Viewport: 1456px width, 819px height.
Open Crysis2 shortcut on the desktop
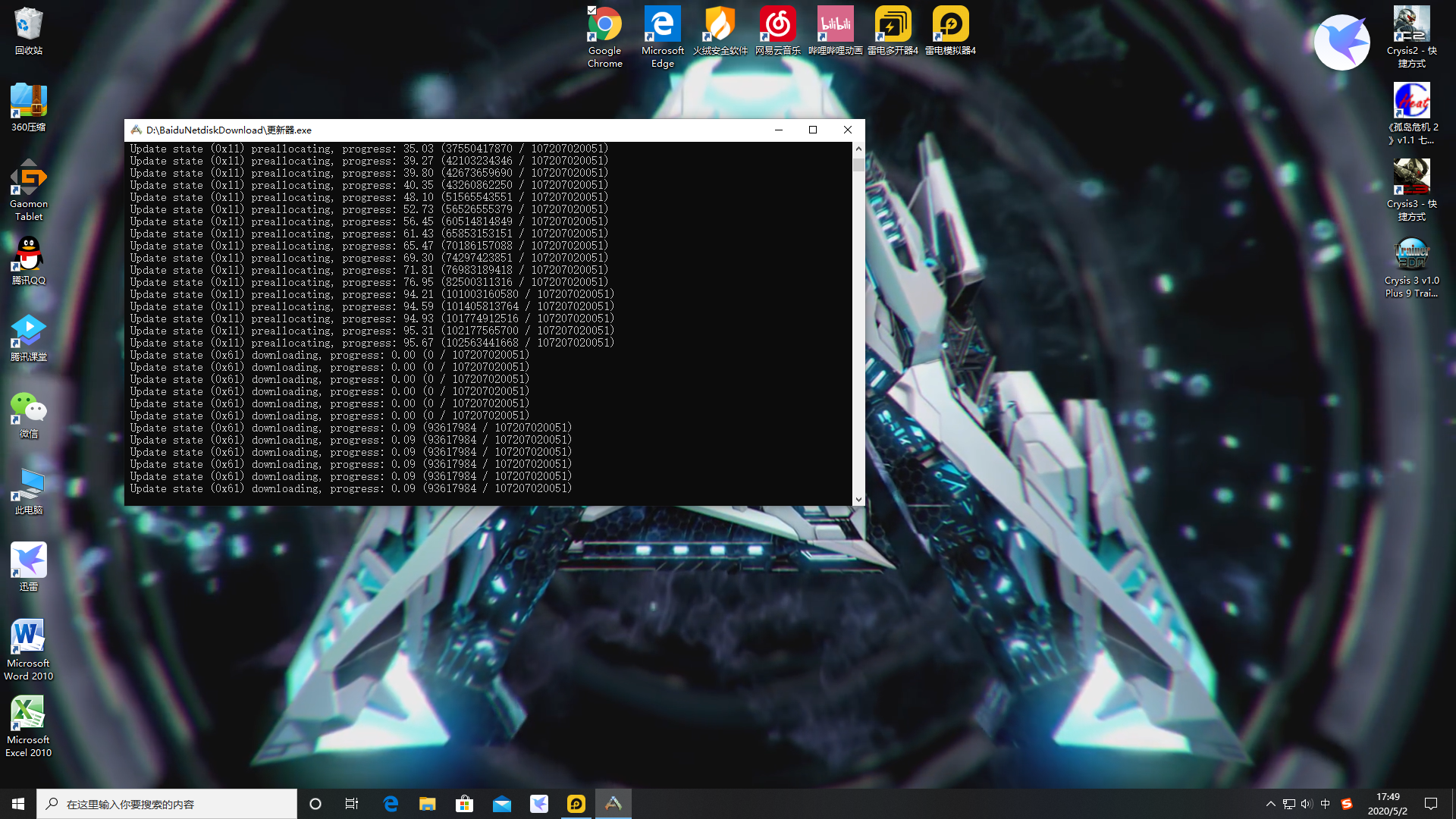click(x=1411, y=37)
